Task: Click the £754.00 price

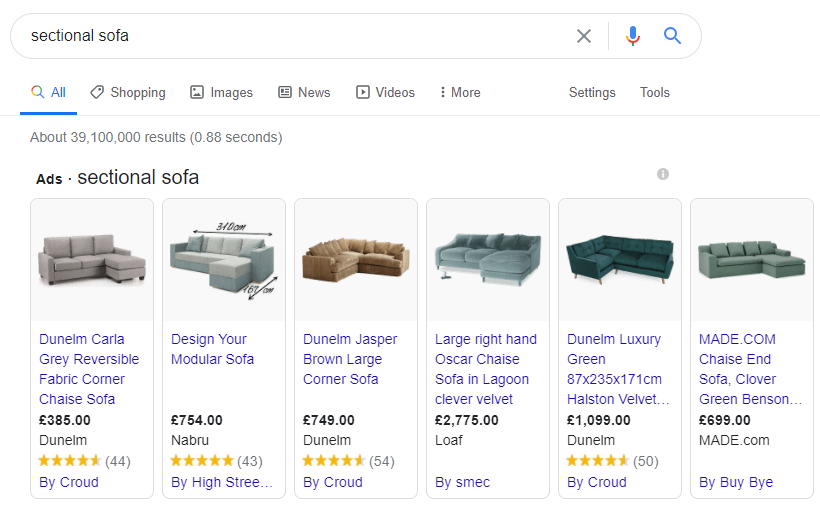Action: coord(197,420)
